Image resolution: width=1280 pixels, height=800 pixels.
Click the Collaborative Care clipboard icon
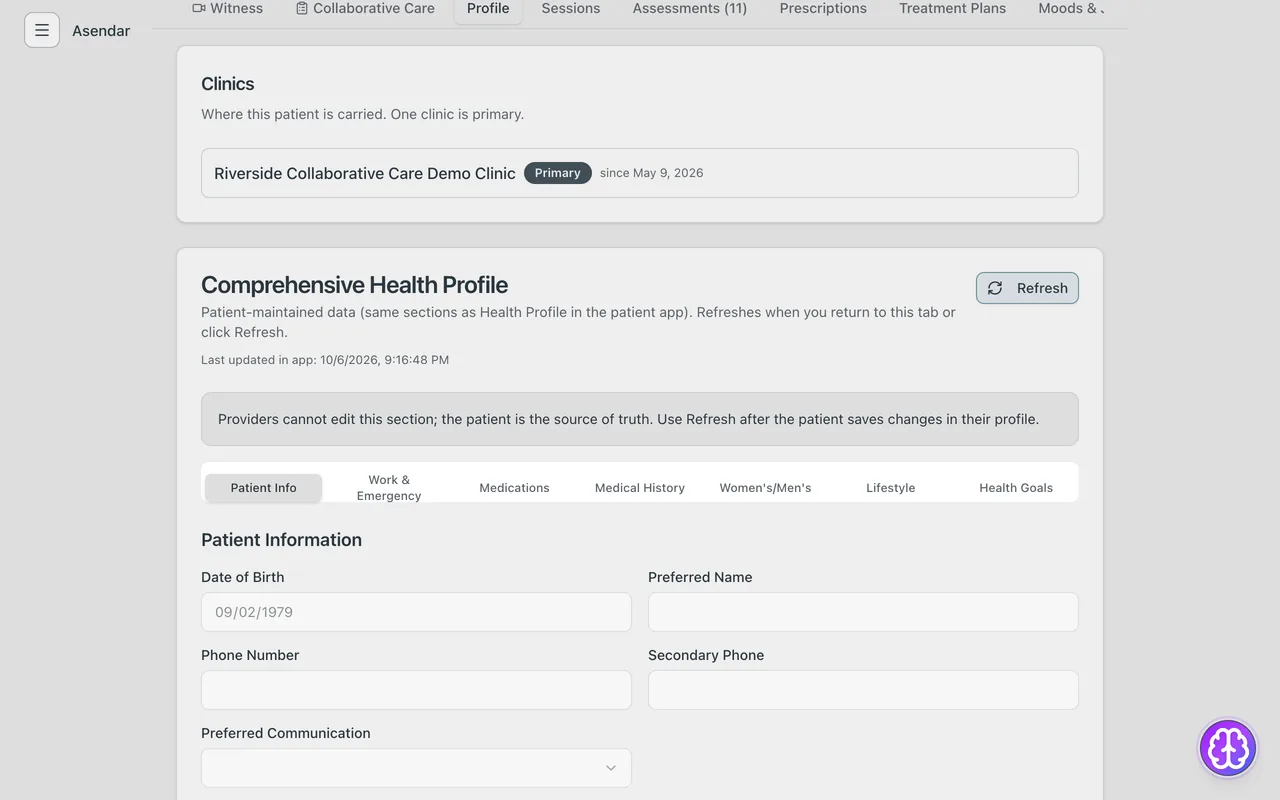coord(302,8)
